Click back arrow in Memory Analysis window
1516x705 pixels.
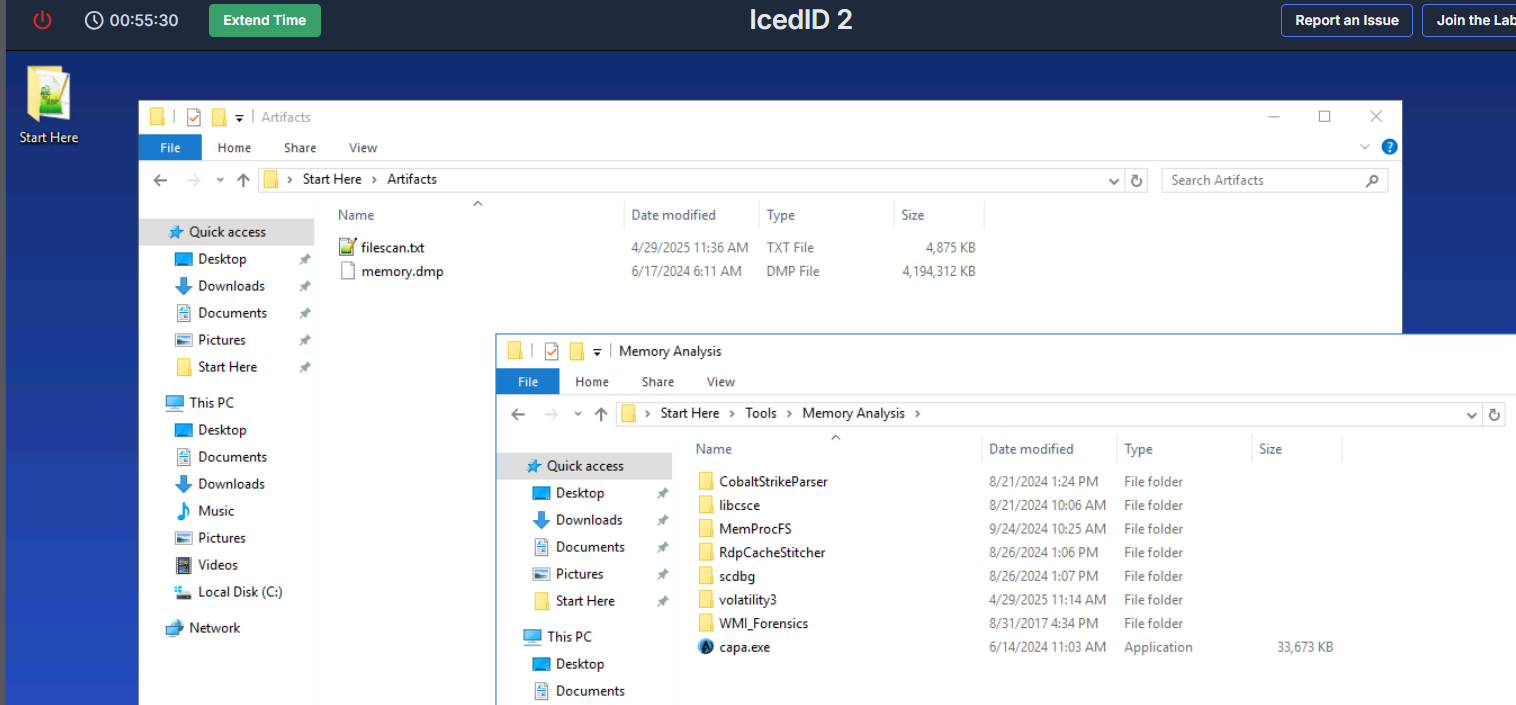518,414
